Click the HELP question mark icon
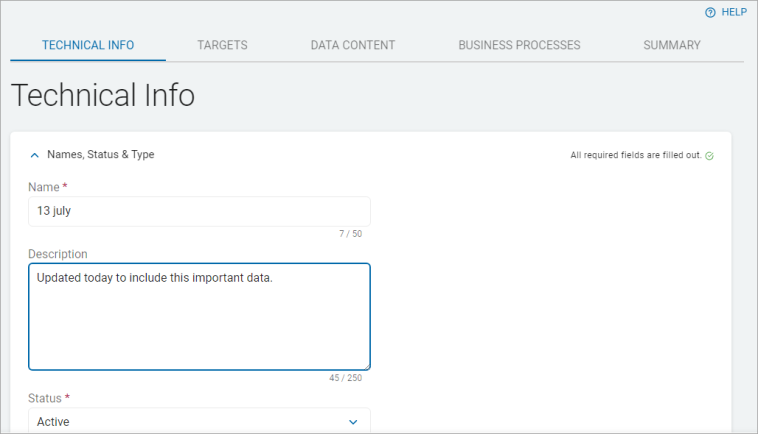 (x=710, y=12)
